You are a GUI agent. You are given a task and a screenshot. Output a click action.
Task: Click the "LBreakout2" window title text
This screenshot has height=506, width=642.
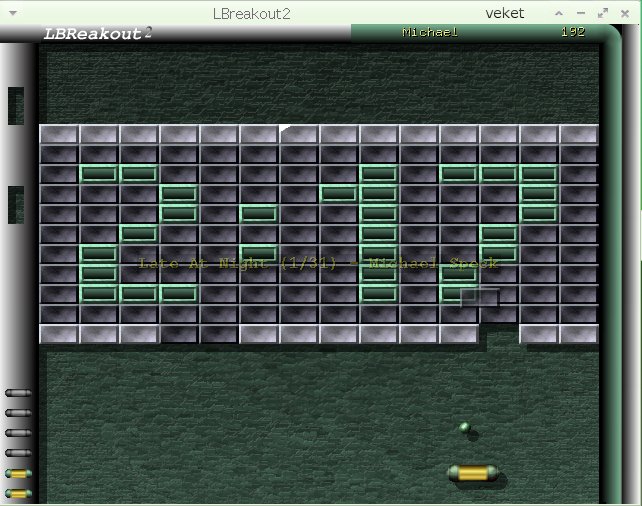pyautogui.click(x=251, y=14)
